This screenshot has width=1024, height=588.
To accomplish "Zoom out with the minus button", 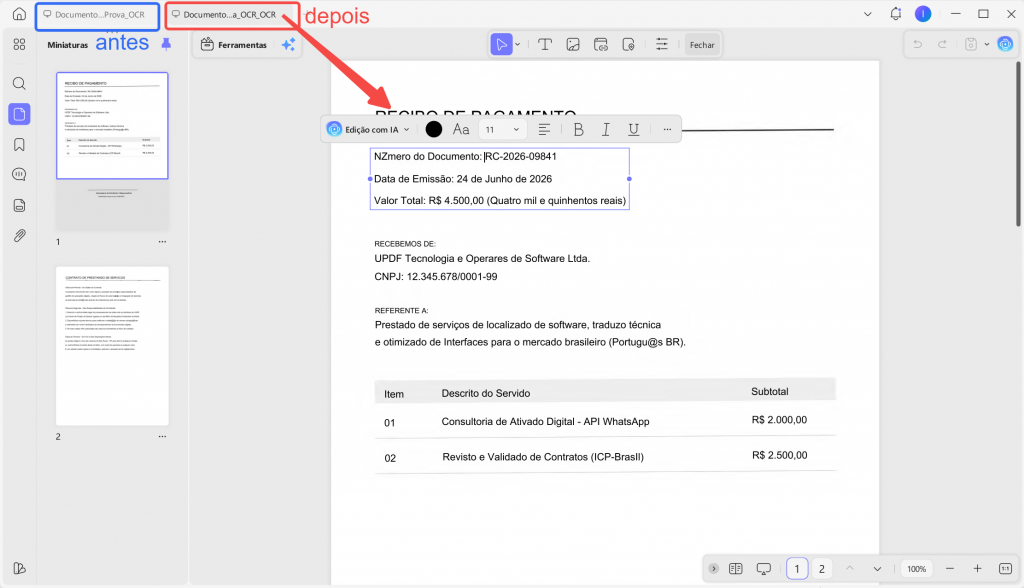I will 950,569.
